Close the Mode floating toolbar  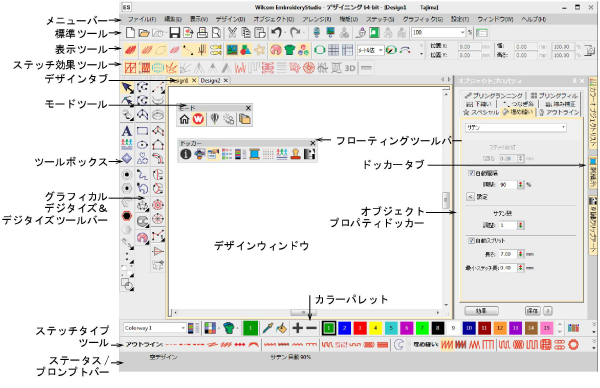[x=248, y=108]
